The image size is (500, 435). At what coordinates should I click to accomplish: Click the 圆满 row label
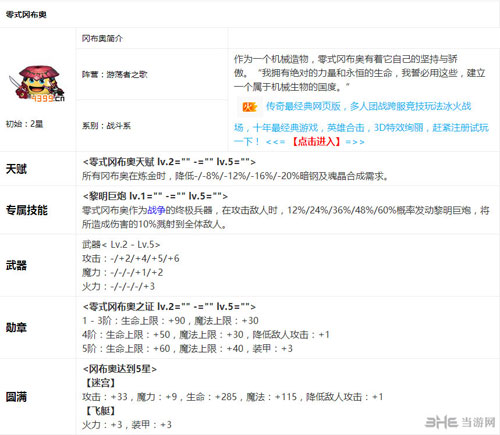[x=16, y=397]
